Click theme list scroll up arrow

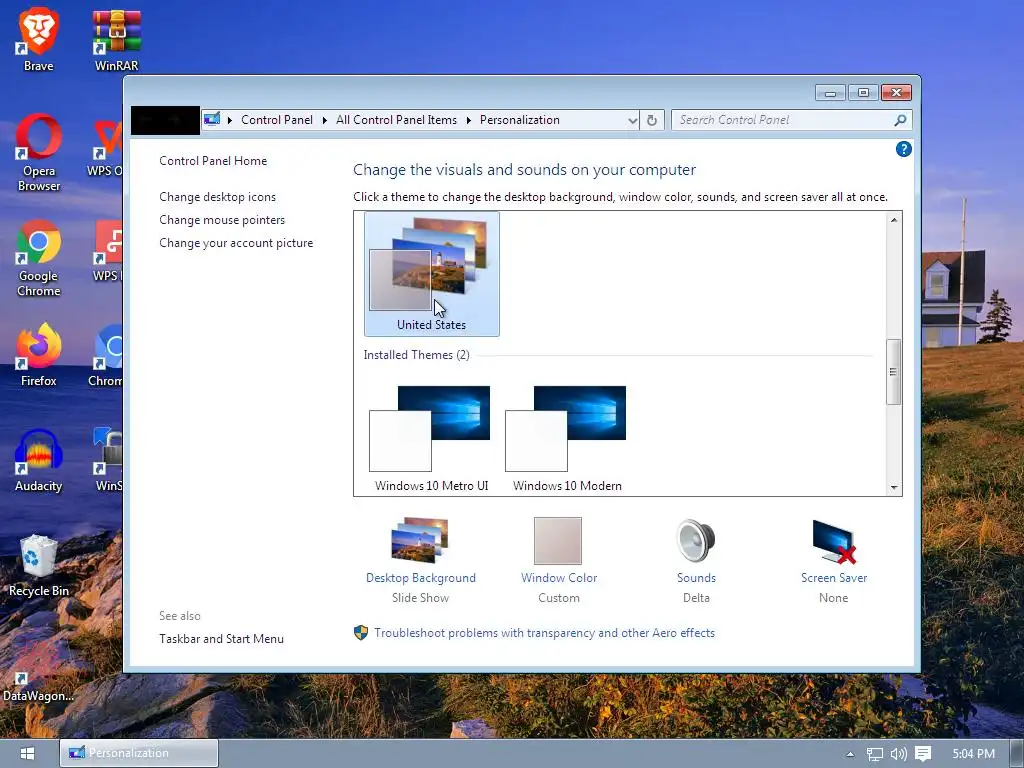pos(894,220)
